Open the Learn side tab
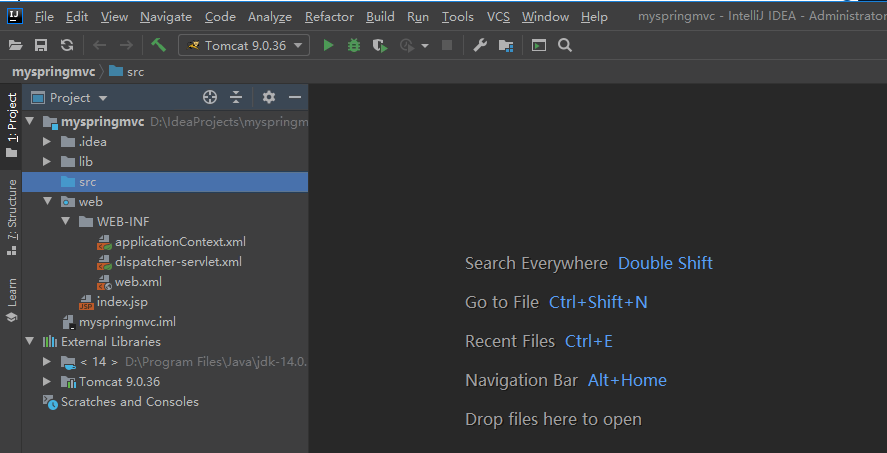 point(11,300)
